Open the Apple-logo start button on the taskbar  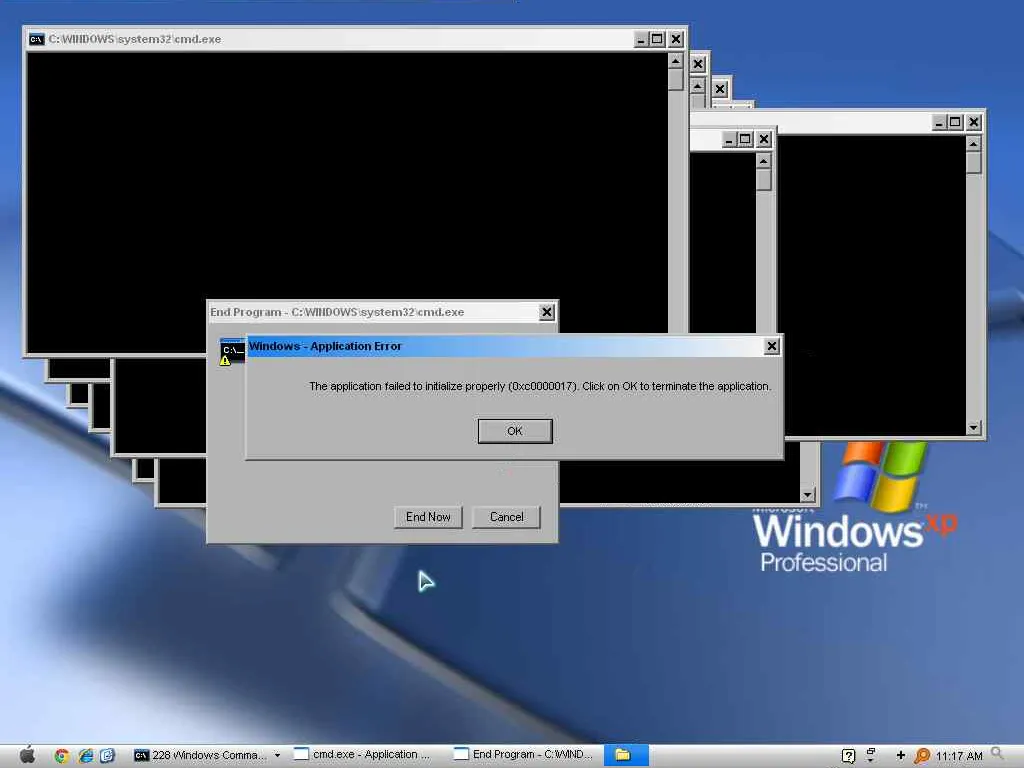click(27, 755)
